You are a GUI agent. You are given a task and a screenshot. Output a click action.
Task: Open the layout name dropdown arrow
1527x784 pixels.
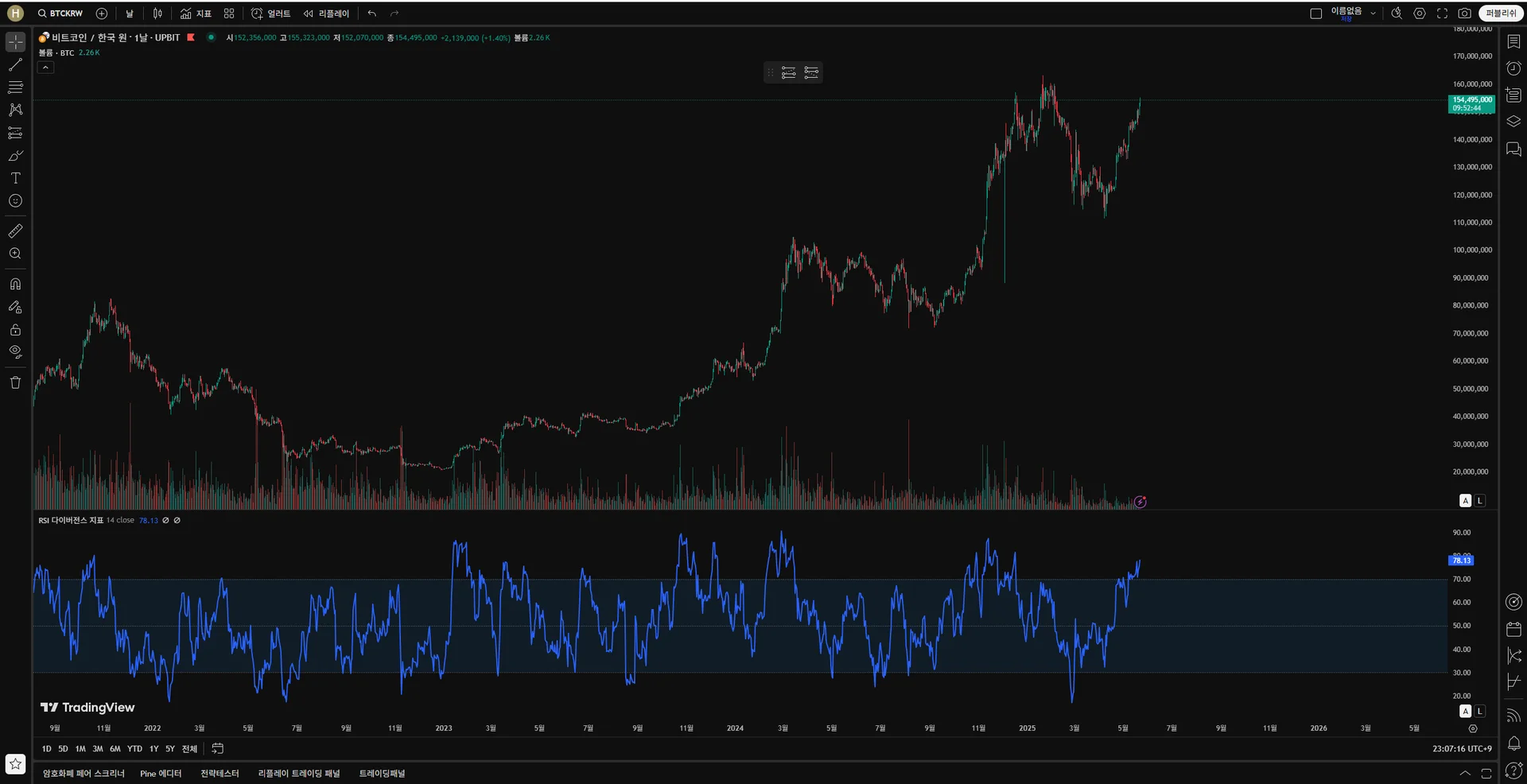1373,14
